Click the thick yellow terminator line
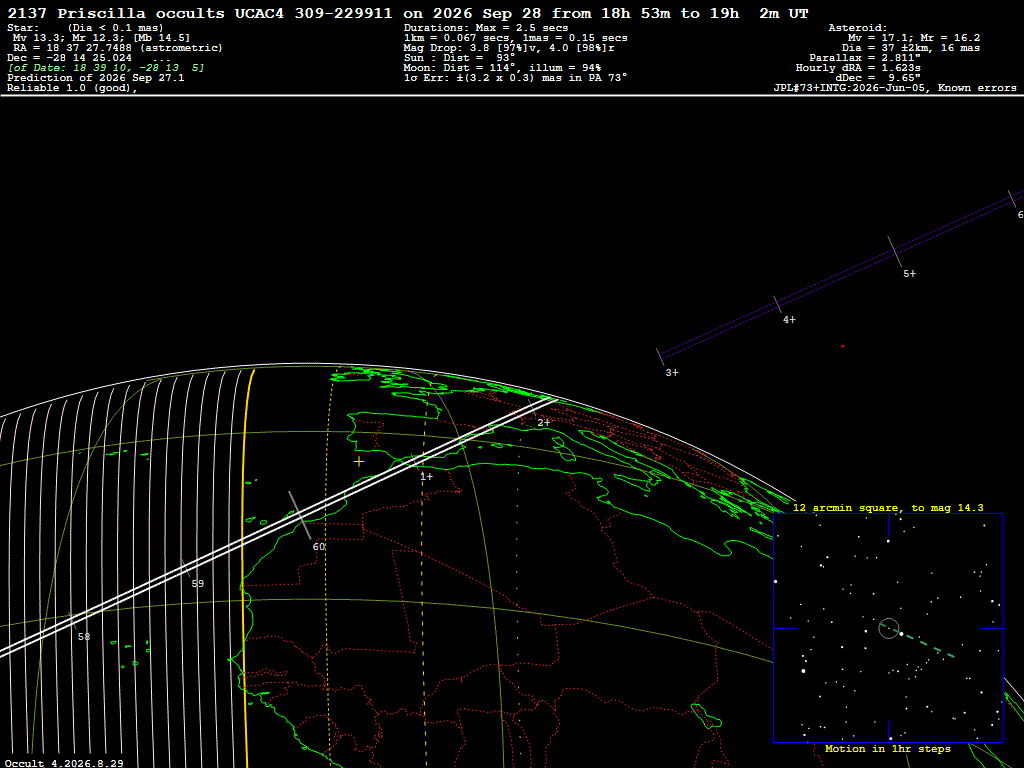The height and width of the screenshot is (768, 1024). pos(244,568)
